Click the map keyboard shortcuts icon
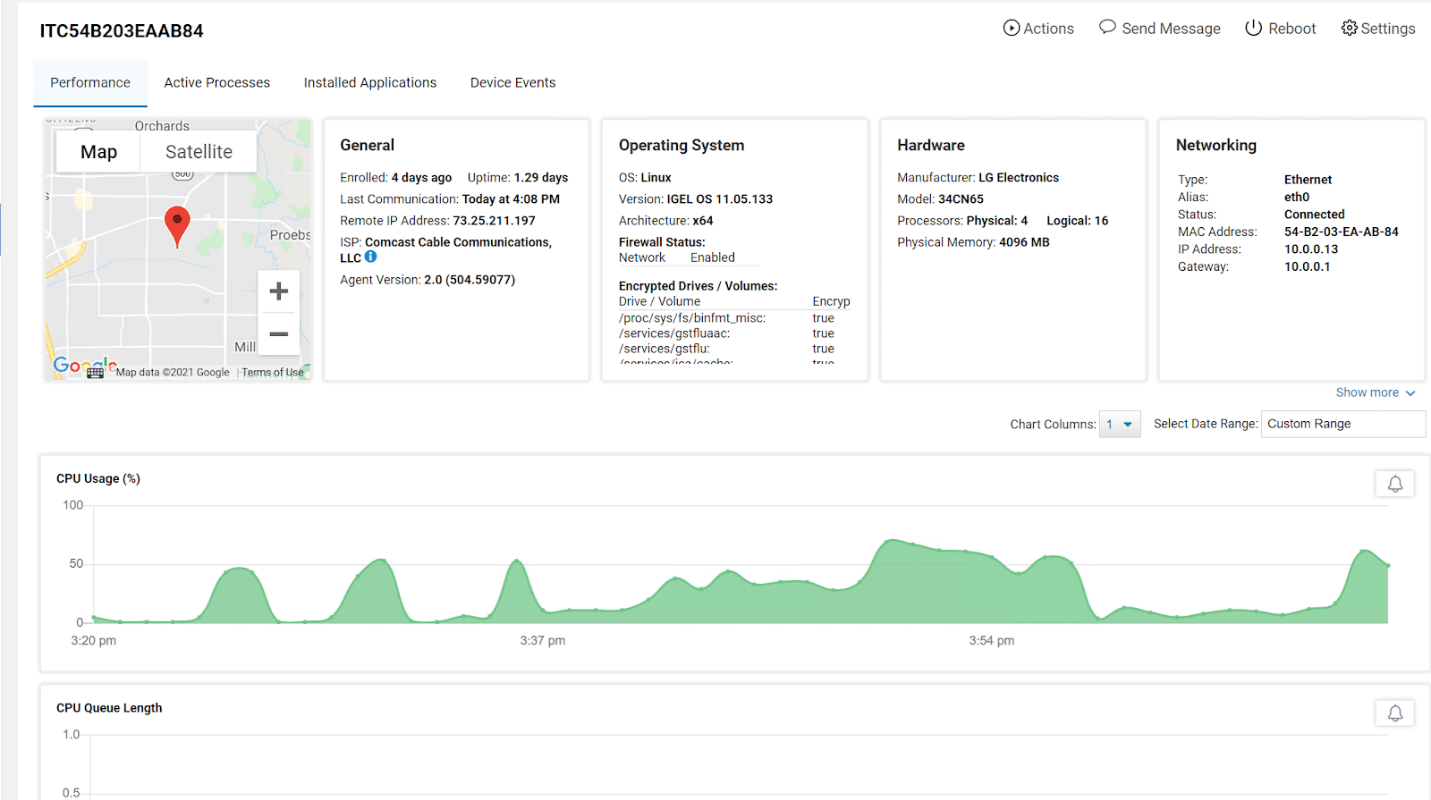Screen dimensions: 1431x800 pyautogui.click(x=95, y=372)
